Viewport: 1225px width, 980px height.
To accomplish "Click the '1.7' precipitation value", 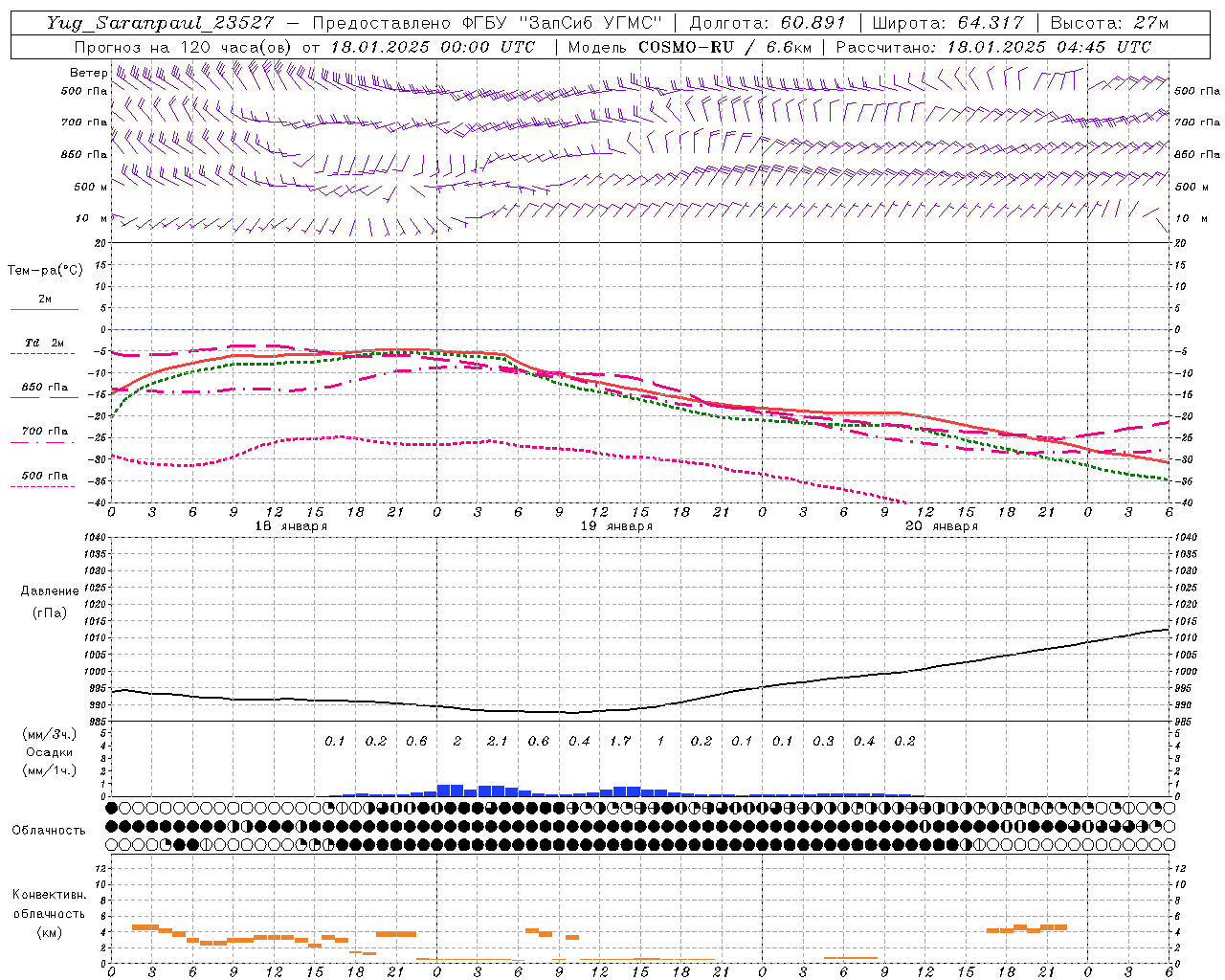I will [620, 741].
